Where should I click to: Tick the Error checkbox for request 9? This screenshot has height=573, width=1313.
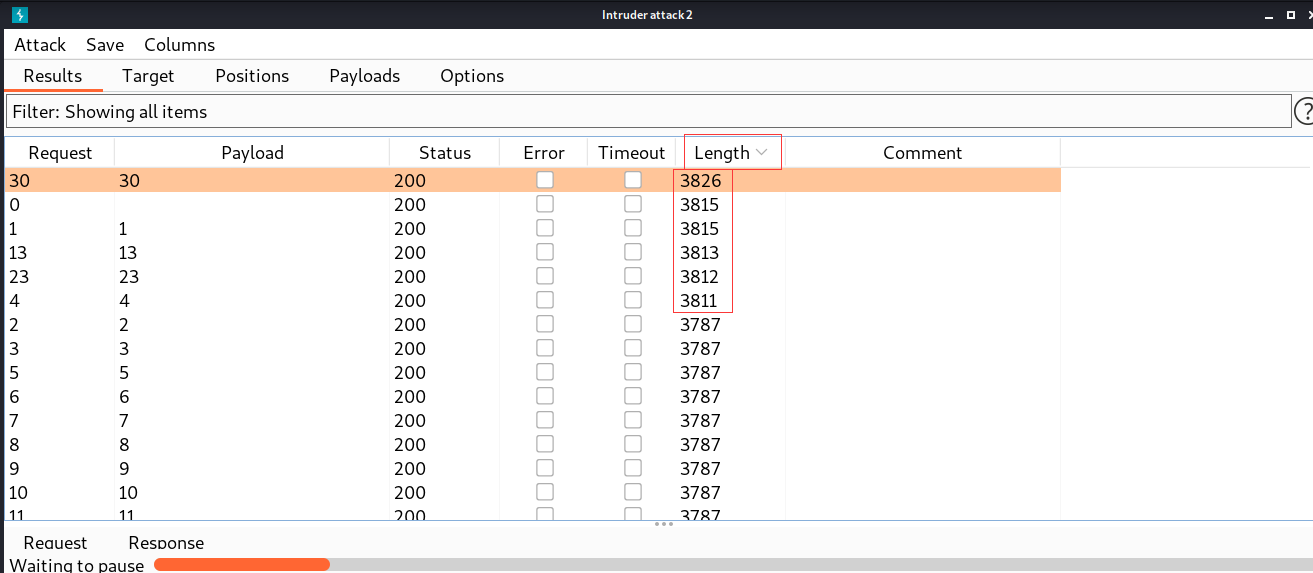pos(545,468)
